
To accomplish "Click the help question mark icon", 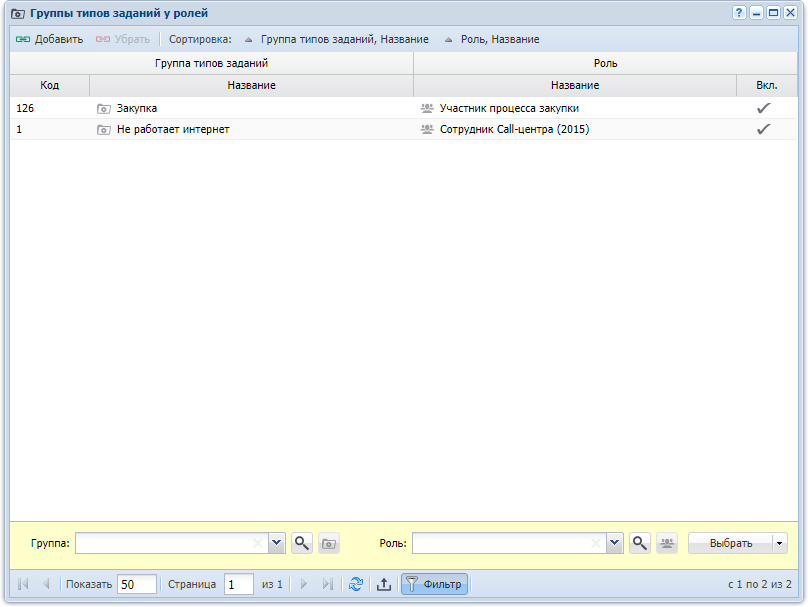I will coord(739,13).
